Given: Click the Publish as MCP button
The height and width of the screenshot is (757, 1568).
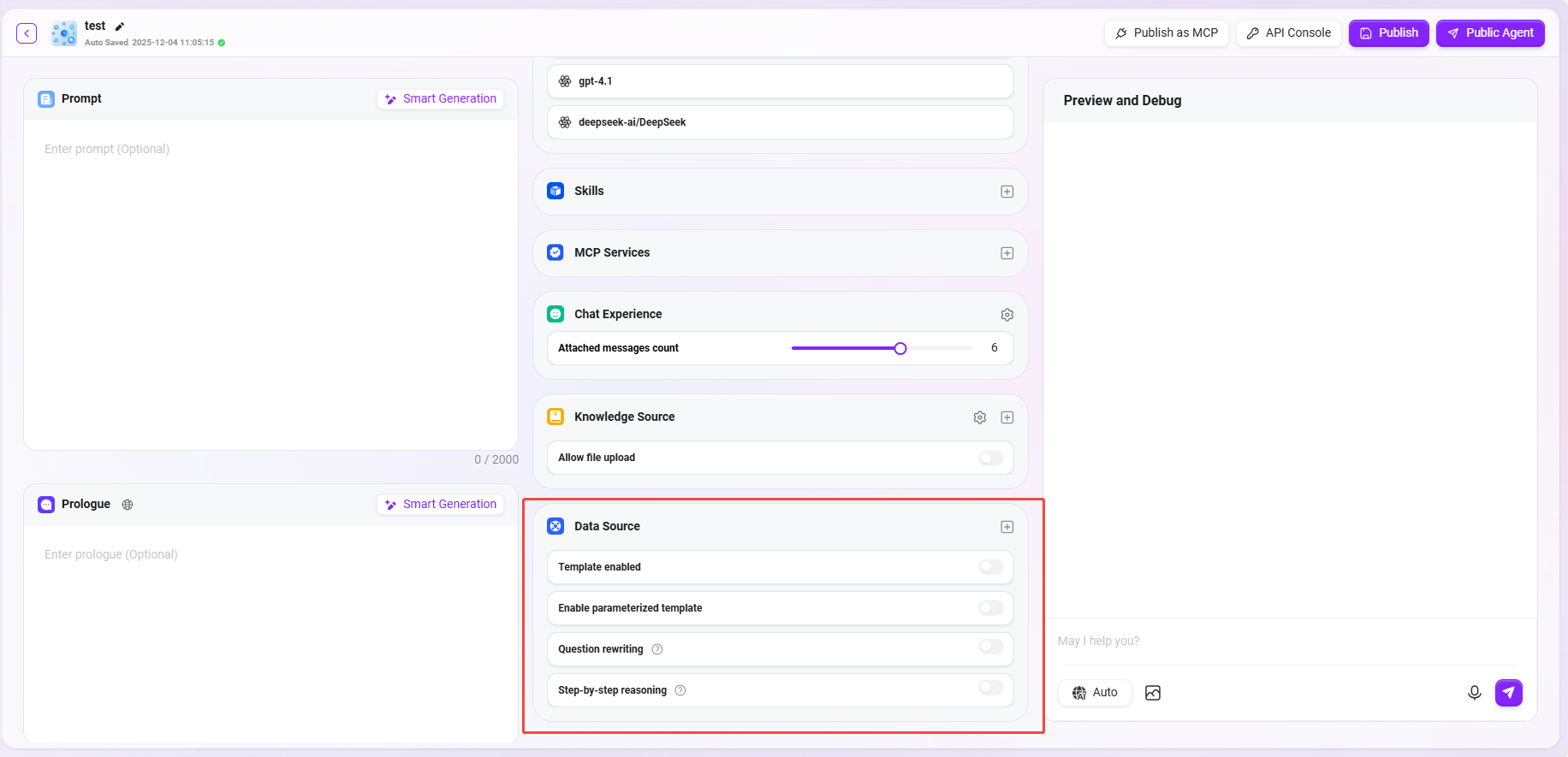Looking at the screenshot, I should click(1166, 33).
